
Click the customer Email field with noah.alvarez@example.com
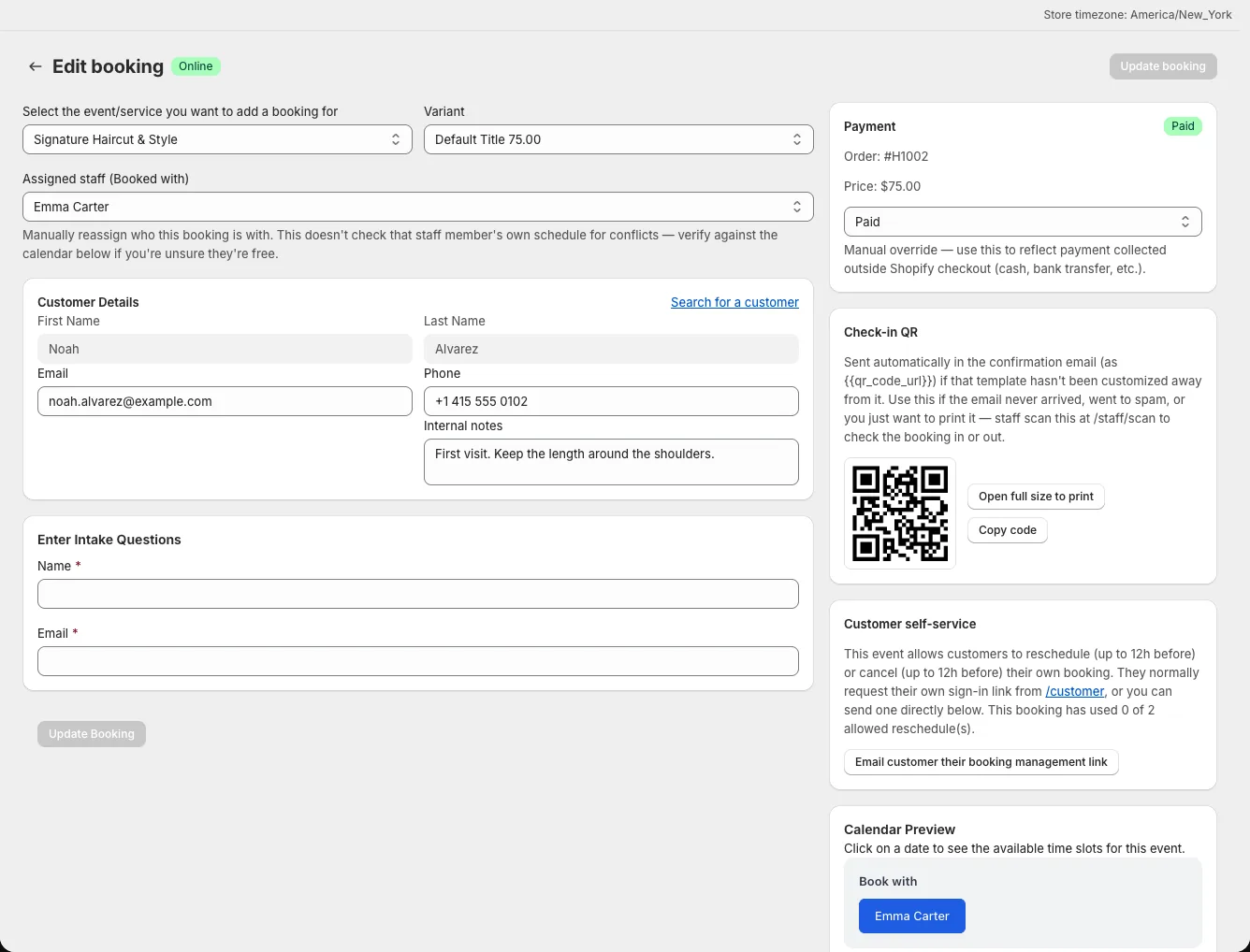(x=225, y=401)
